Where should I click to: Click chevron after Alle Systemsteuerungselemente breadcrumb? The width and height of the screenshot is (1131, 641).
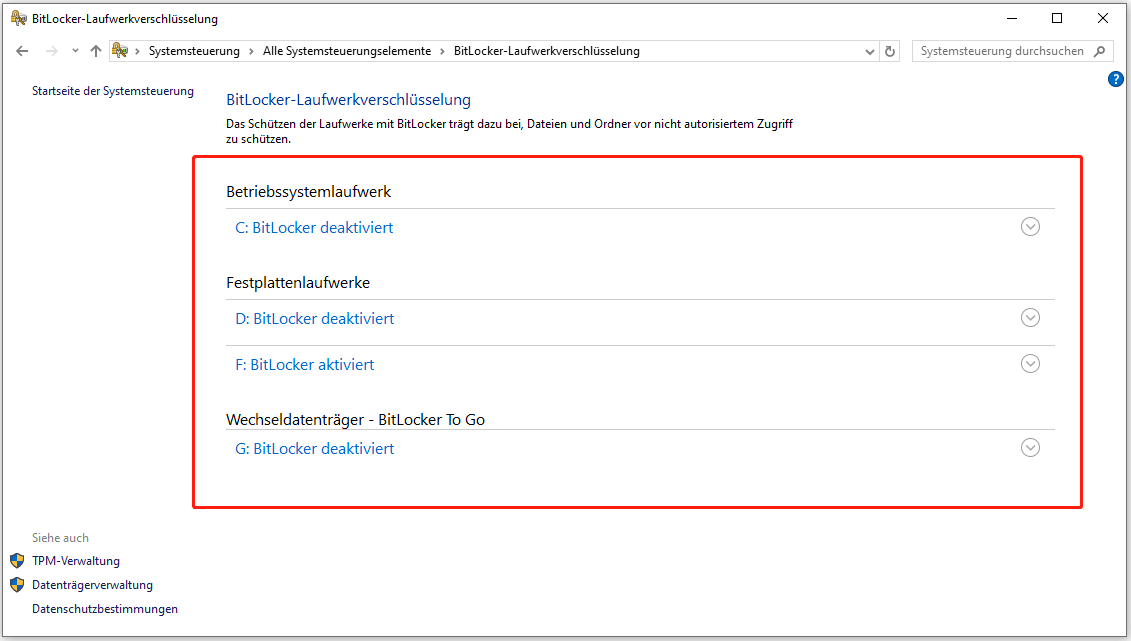click(442, 51)
